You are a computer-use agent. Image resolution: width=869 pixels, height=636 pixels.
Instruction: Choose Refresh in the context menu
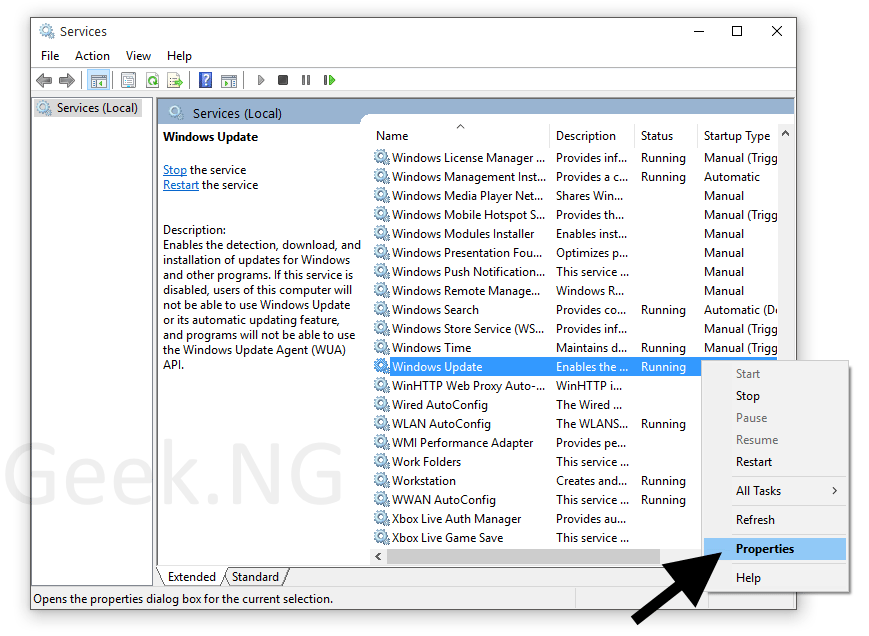tap(775, 520)
